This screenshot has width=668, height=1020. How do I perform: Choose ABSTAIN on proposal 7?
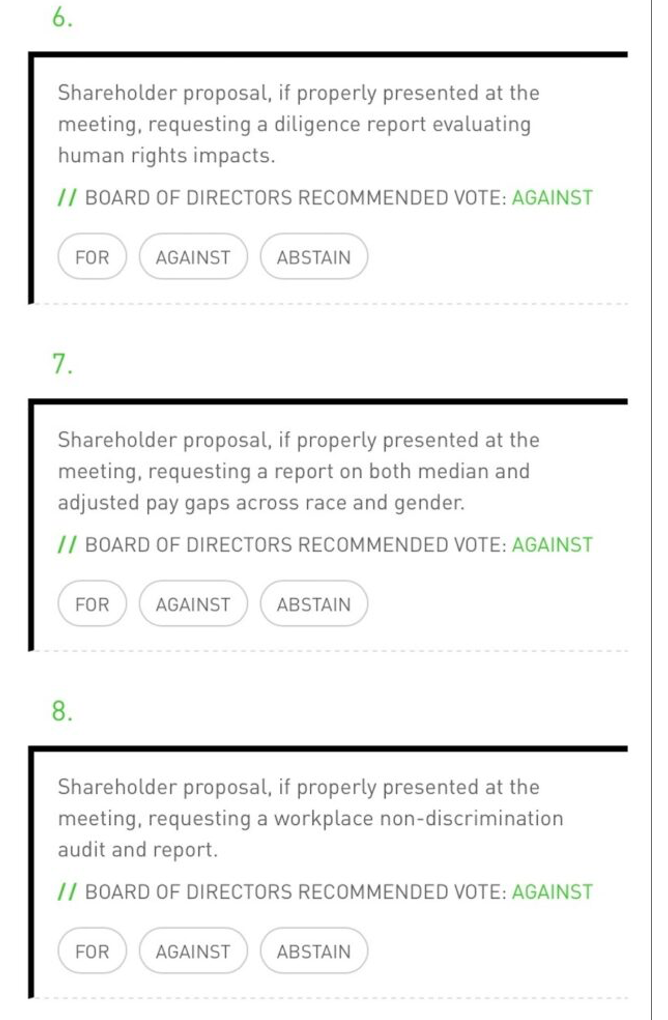point(314,604)
